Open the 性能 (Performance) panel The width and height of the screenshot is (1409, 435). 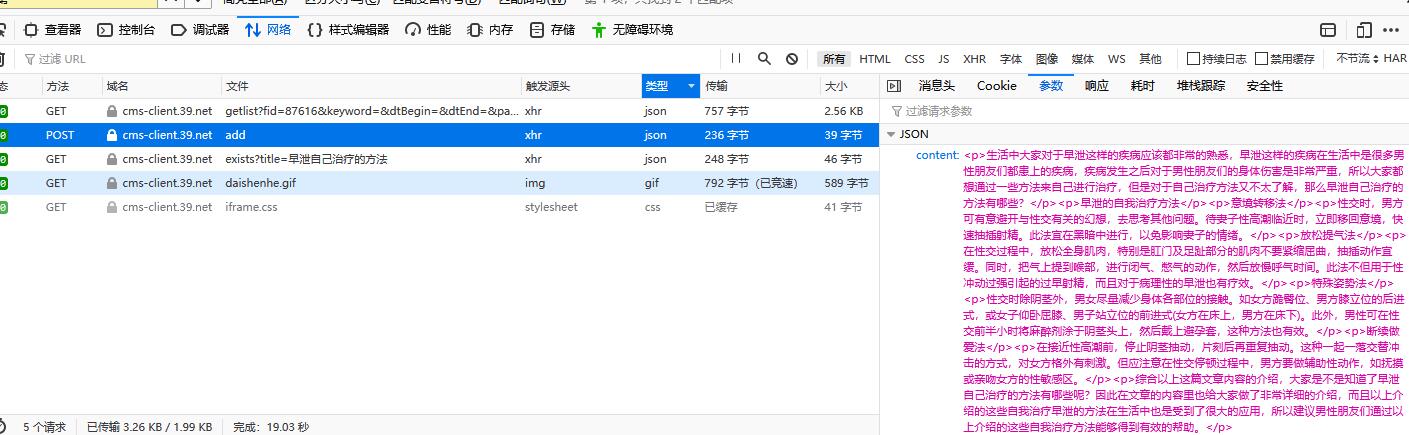coord(428,30)
